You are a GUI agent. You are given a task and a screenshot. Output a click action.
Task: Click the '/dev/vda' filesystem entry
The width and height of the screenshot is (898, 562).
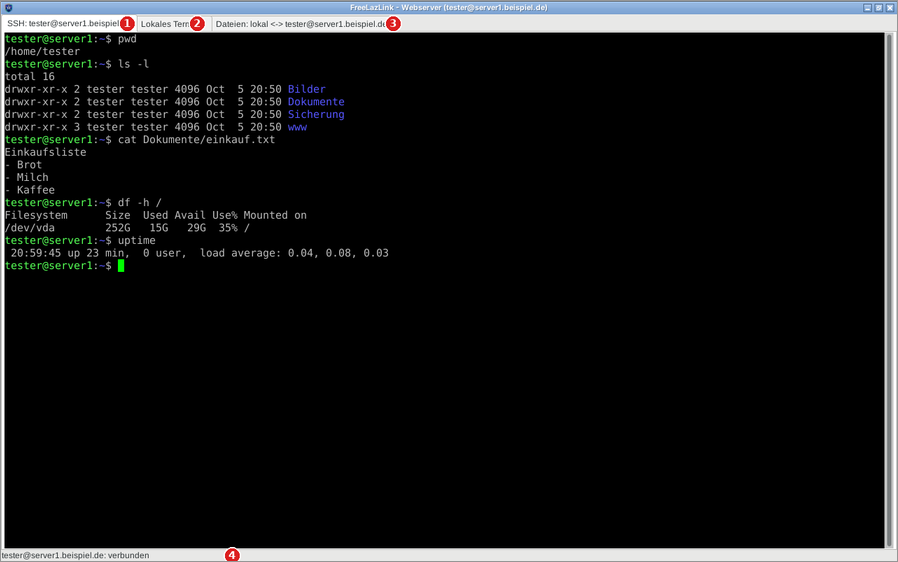point(30,227)
